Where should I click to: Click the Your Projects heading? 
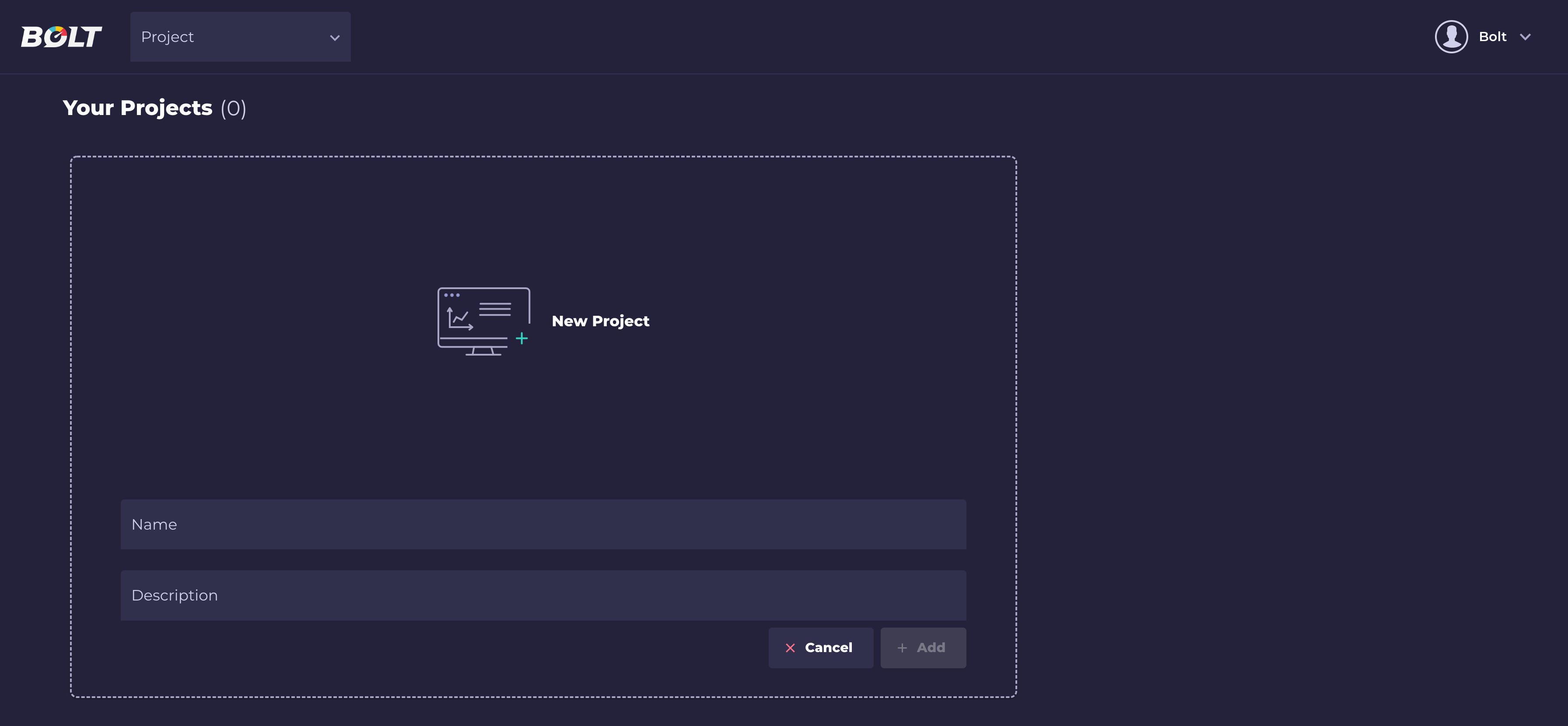(137, 108)
